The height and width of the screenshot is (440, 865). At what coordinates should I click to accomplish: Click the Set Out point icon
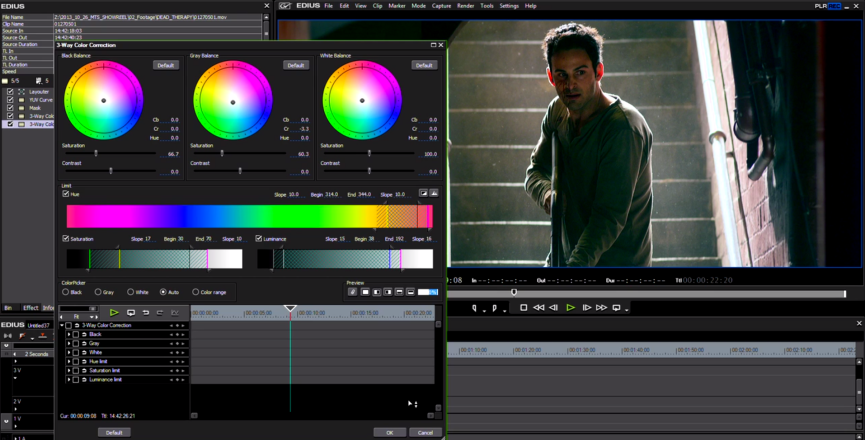[494, 308]
